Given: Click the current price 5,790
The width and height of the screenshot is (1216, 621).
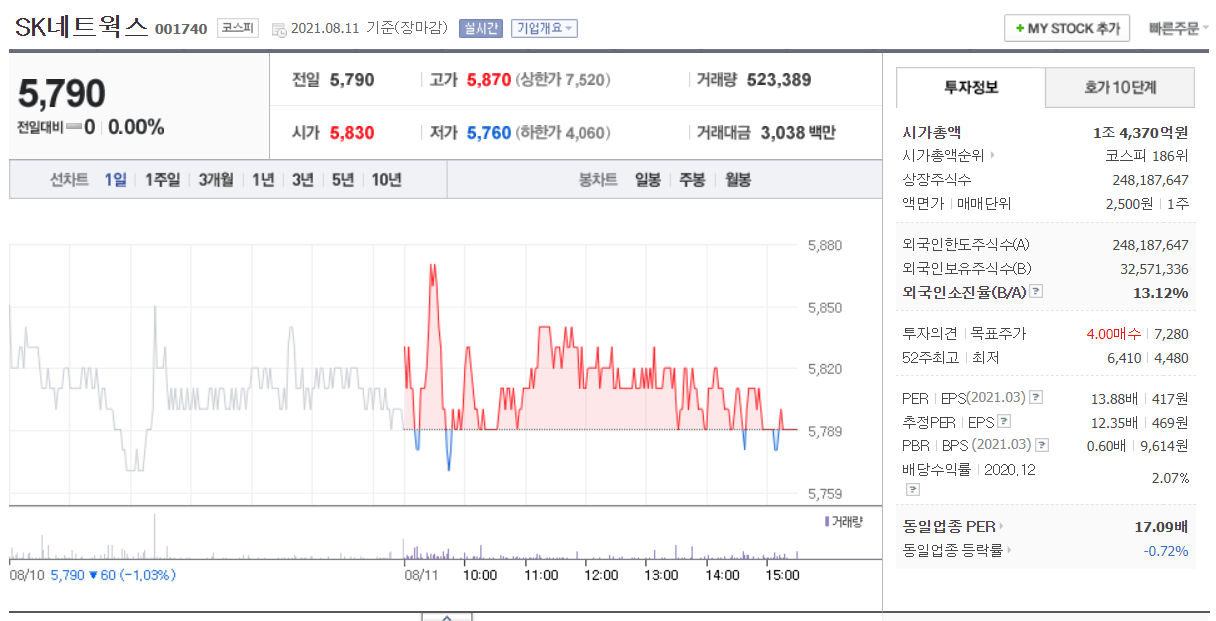Looking at the screenshot, I should (x=62, y=93).
